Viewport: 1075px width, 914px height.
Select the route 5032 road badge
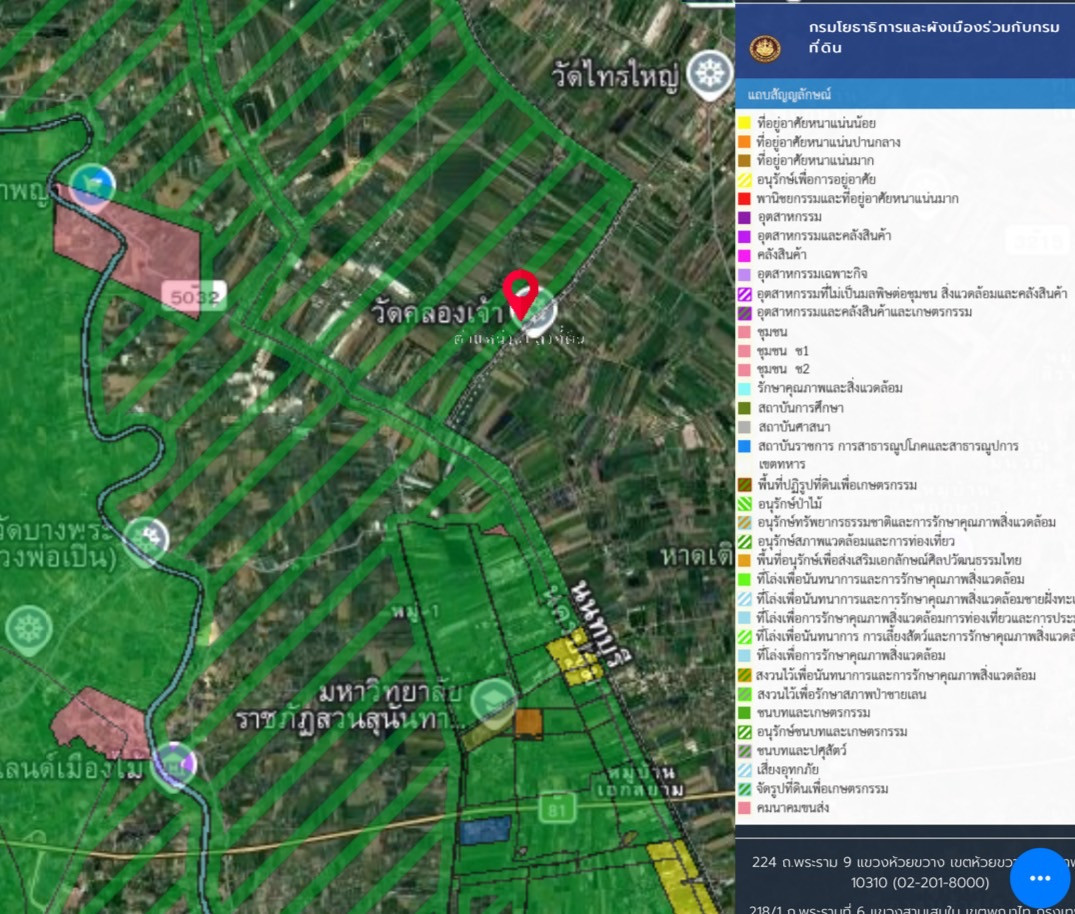(195, 297)
